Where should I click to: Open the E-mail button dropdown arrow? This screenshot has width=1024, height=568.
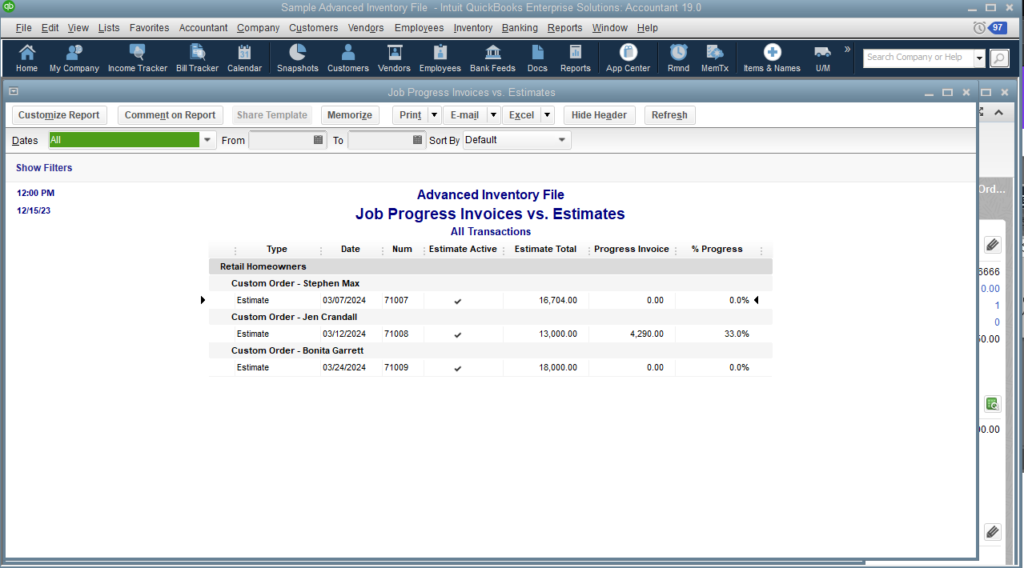(x=494, y=115)
